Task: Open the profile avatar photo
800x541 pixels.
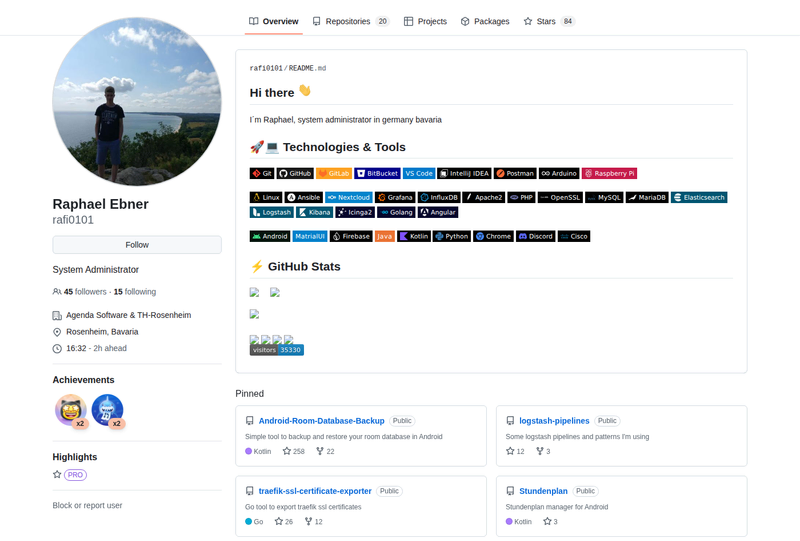Action: pos(137,102)
